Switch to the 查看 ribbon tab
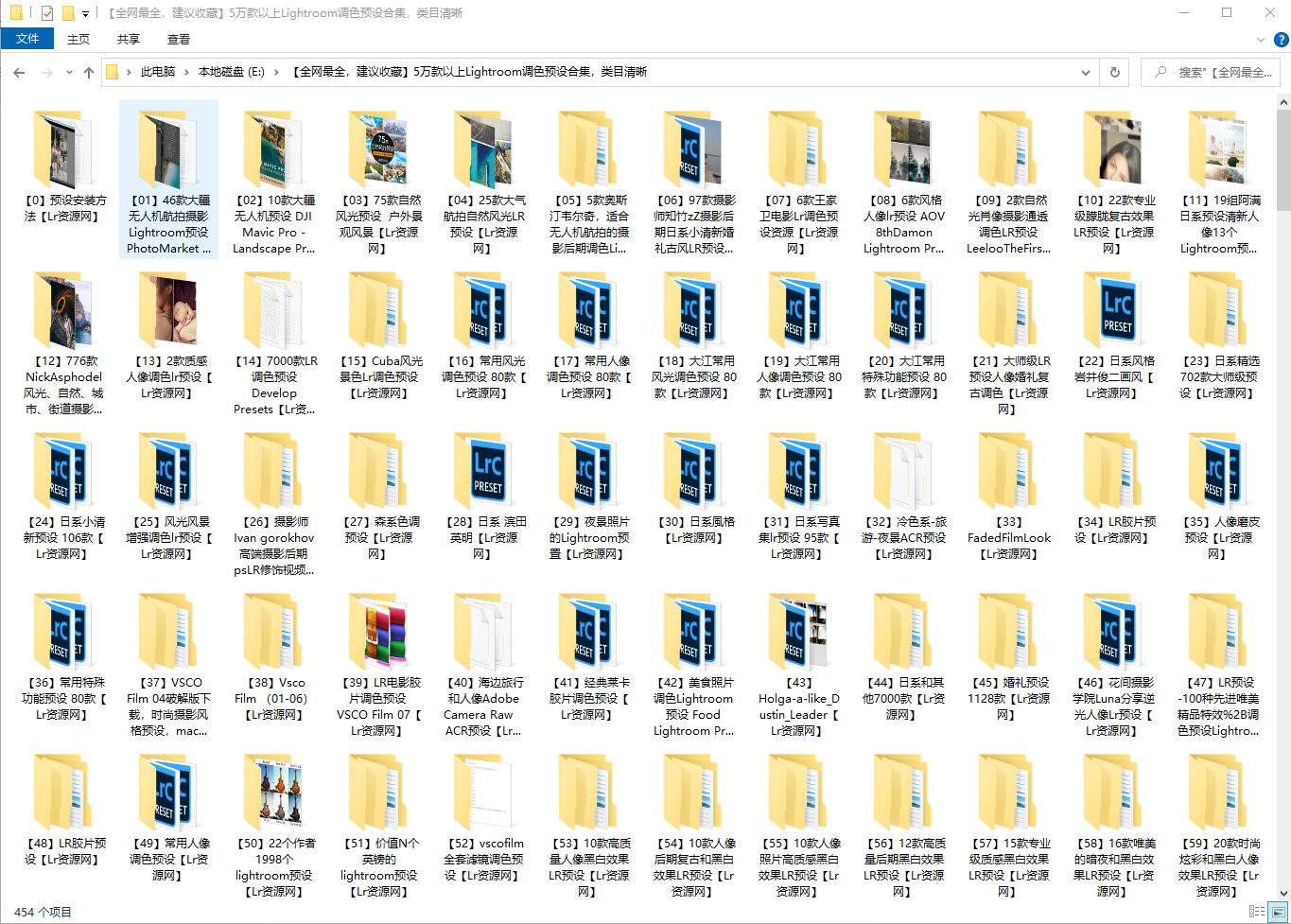This screenshot has width=1291, height=924. [179, 39]
